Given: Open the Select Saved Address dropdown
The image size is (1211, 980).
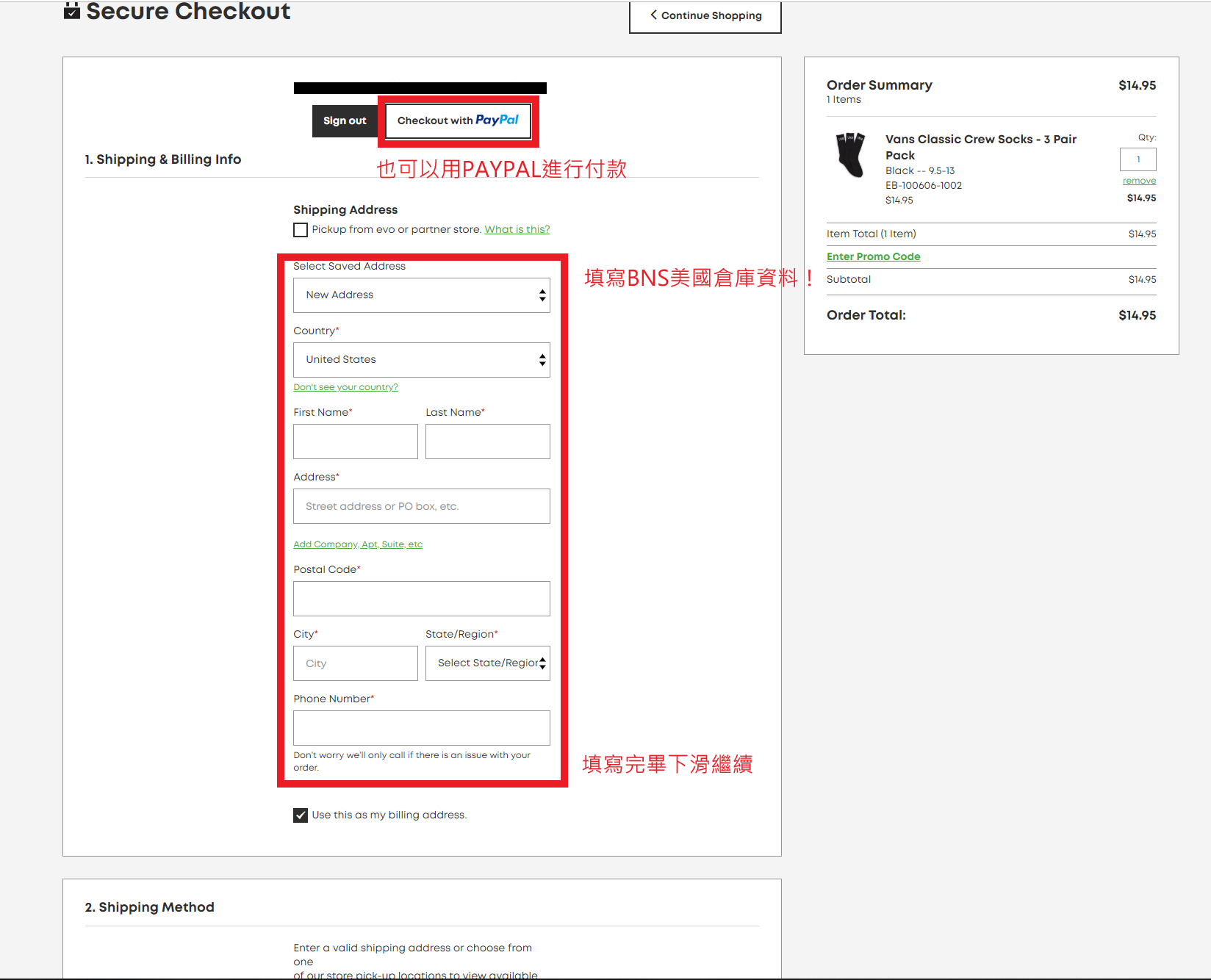Looking at the screenshot, I should (x=421, y=295).
